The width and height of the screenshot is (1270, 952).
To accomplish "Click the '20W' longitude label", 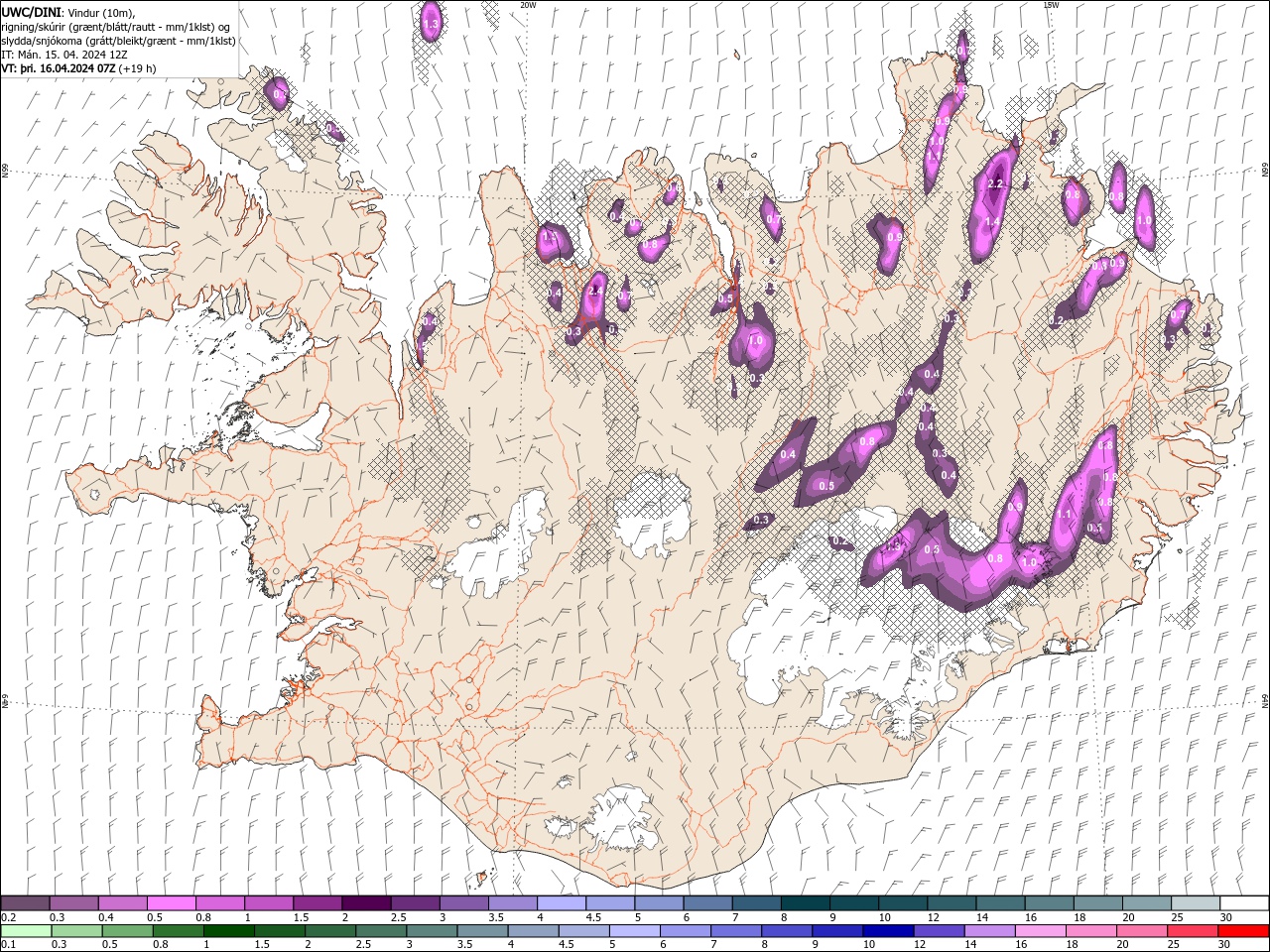I will pos(528,5).
